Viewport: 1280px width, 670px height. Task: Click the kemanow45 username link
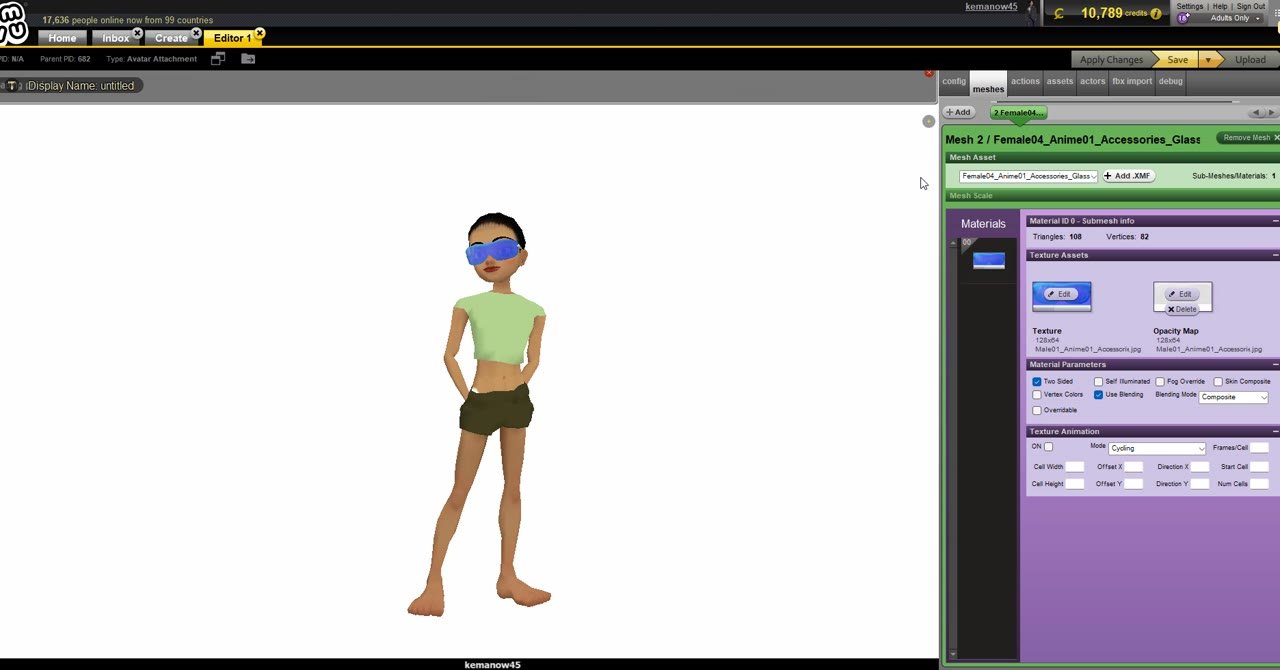991,7
